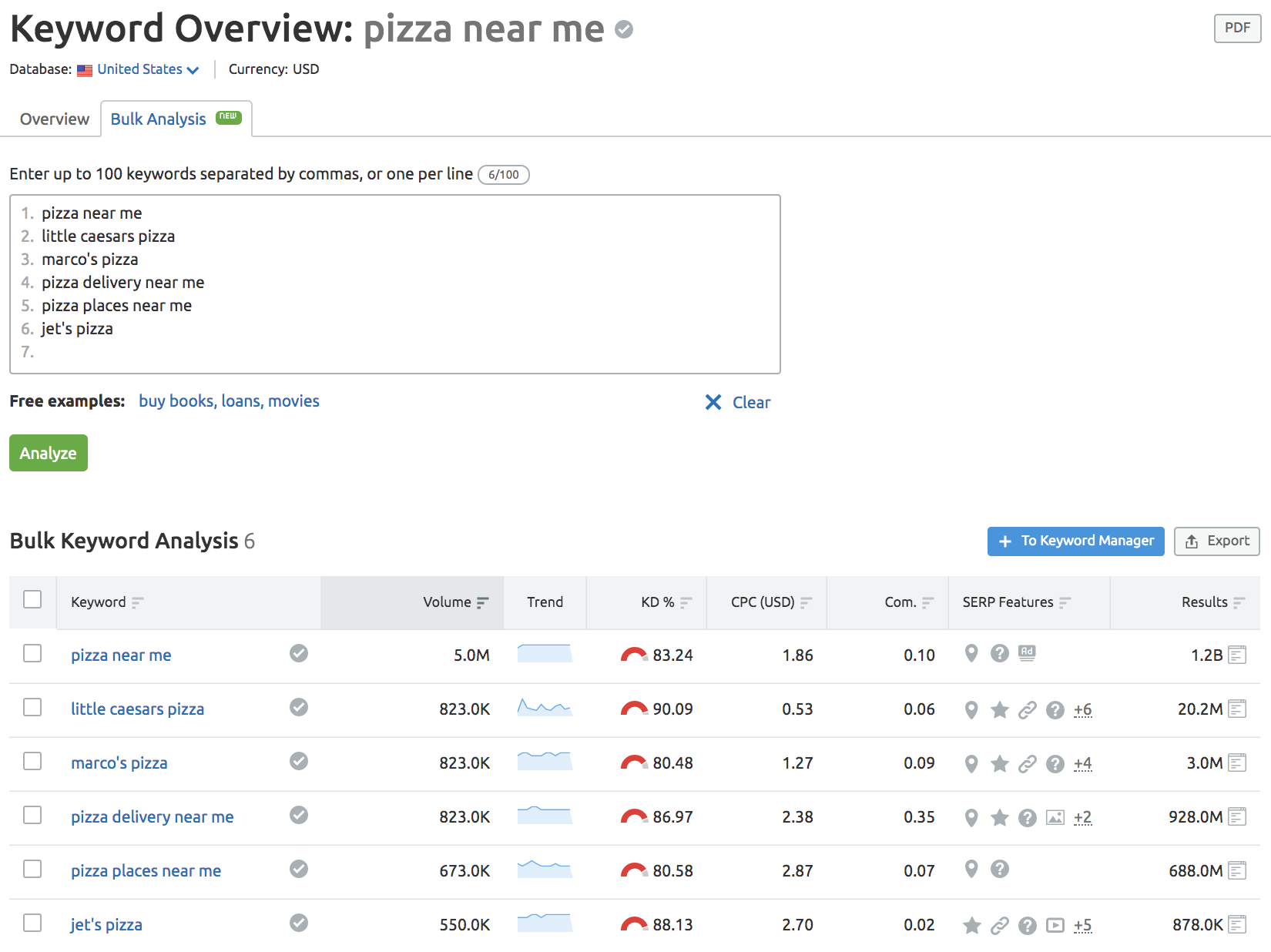1271x952 pixels.
Task: Click the verified icon in pizza places near me row
Action: [x=299, y=869]
